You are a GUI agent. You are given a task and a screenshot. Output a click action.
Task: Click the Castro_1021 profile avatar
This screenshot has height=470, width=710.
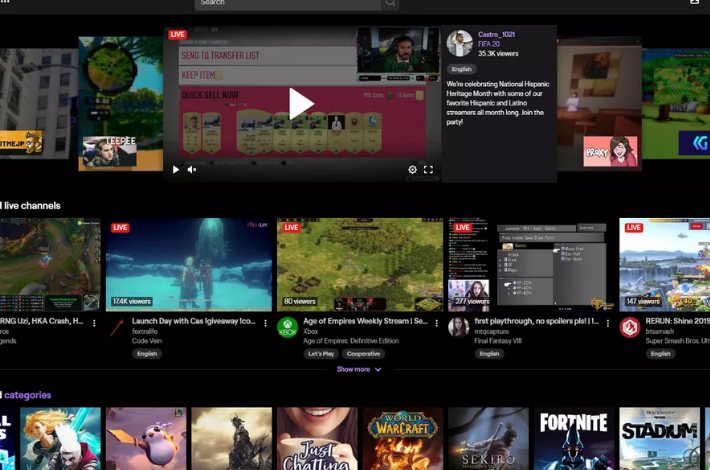460,43
